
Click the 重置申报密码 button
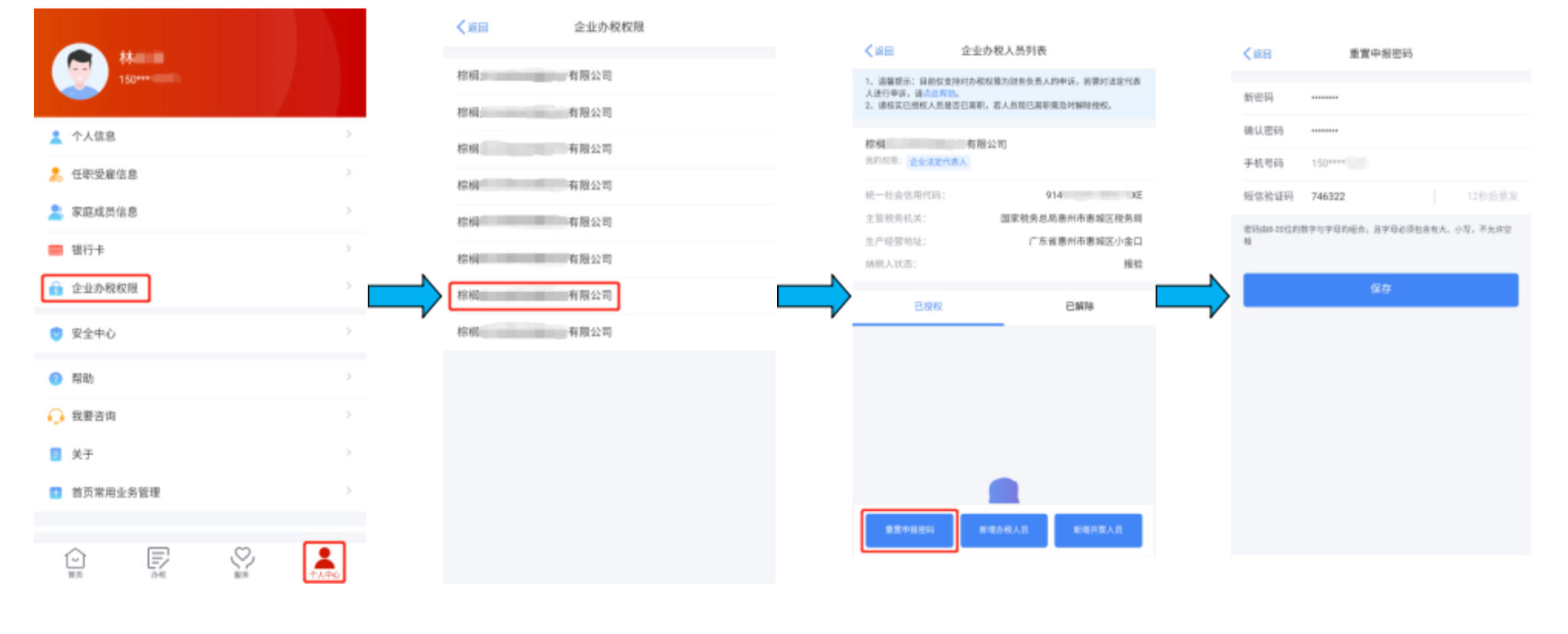coord(909,530)
